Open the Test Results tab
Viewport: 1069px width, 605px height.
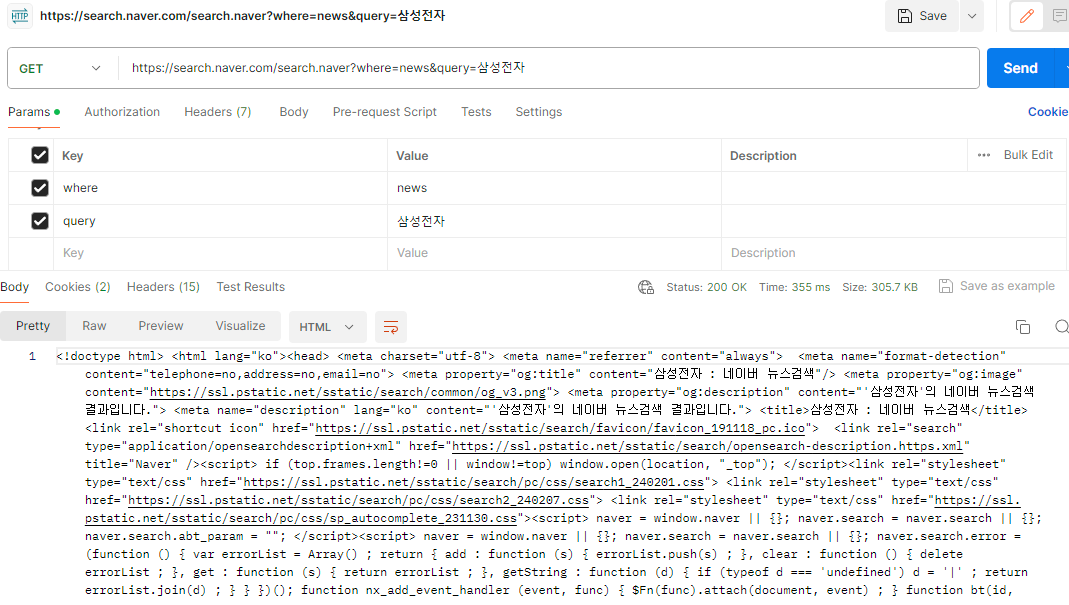pyautogui.click(x=251, y=287)
